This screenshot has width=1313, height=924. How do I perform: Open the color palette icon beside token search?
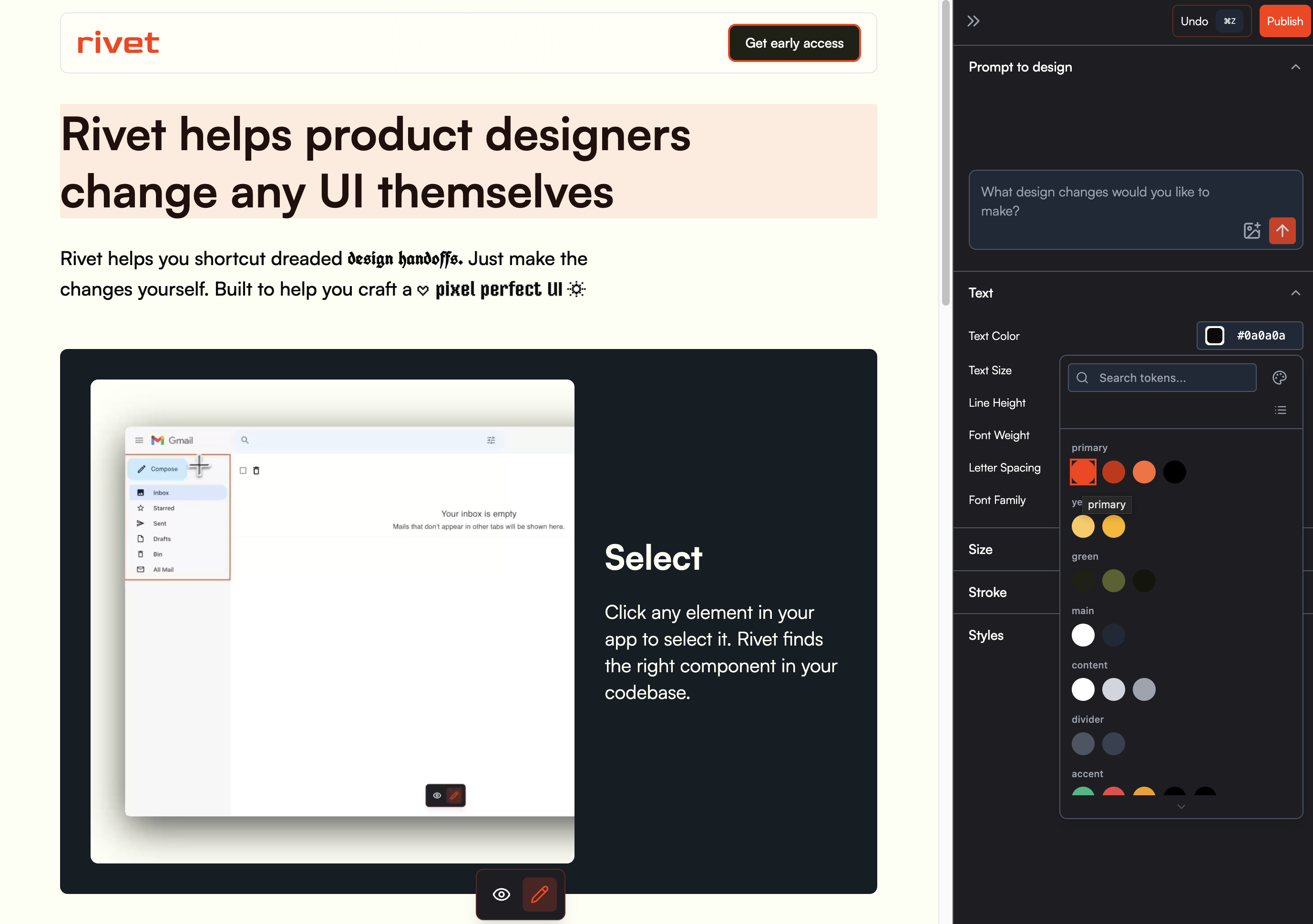pyautogui.click(x=1279, y=378)
